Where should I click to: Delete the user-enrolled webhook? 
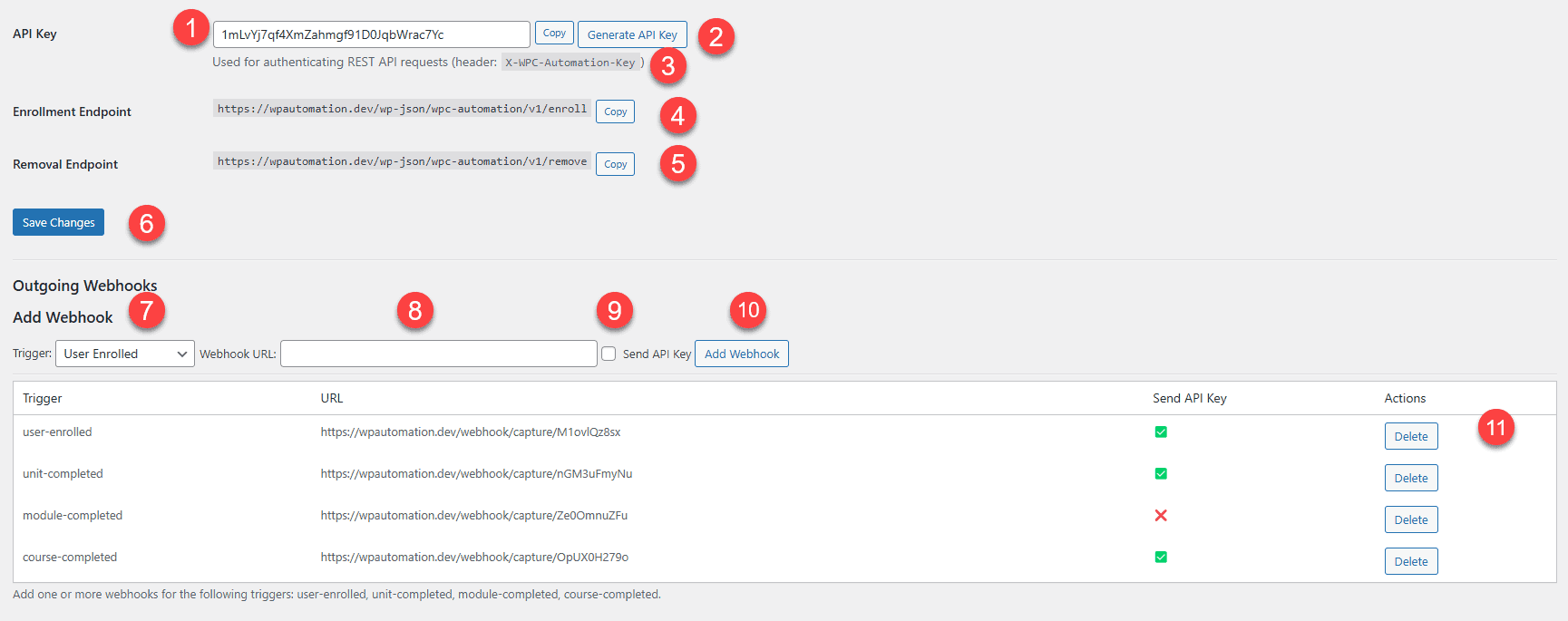pyautogui.click(x=1411, y=436)
